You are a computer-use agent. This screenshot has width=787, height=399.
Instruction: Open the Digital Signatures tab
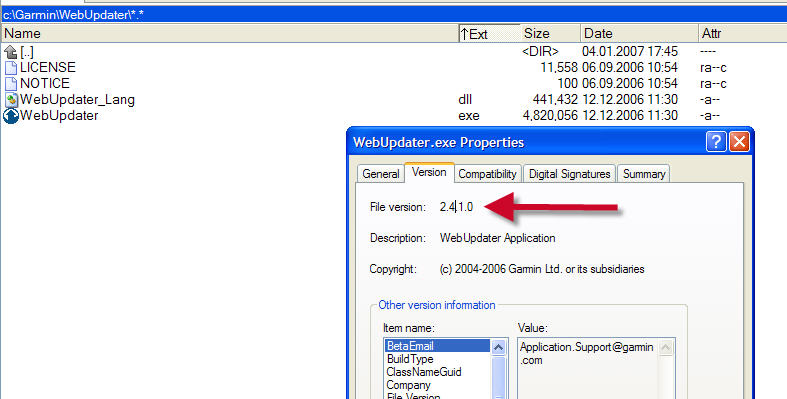569,174
